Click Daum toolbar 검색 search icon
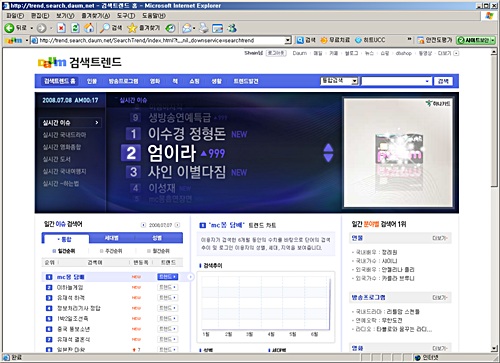Viewport: 500px width, 363px height. point(306,40)
